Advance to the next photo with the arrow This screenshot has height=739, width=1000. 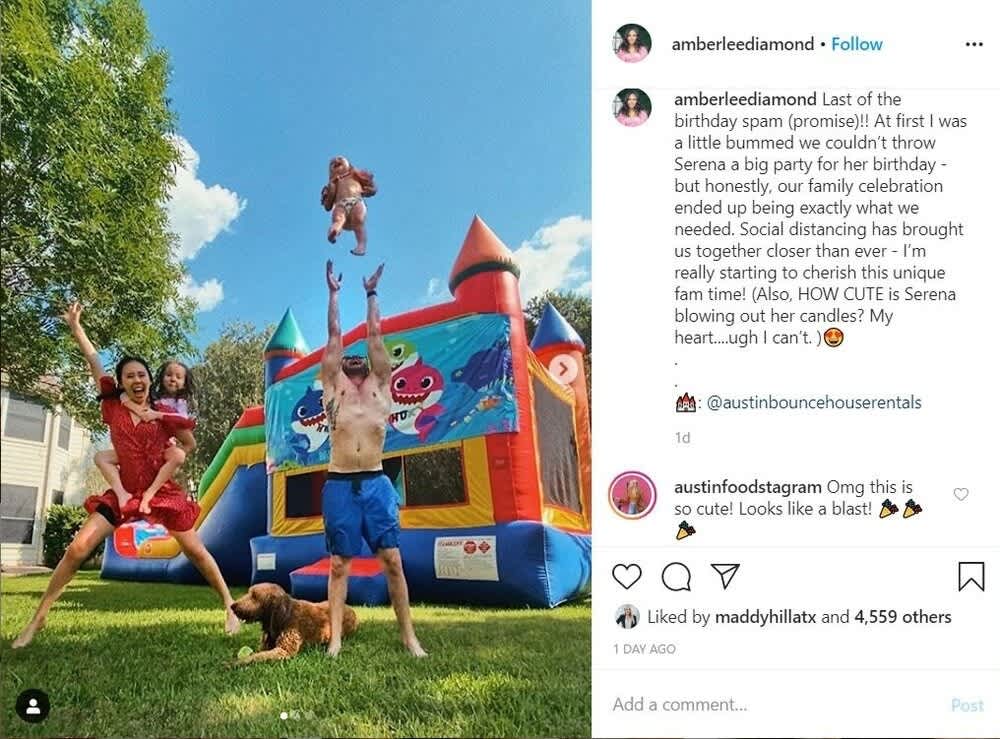[563, 369]
